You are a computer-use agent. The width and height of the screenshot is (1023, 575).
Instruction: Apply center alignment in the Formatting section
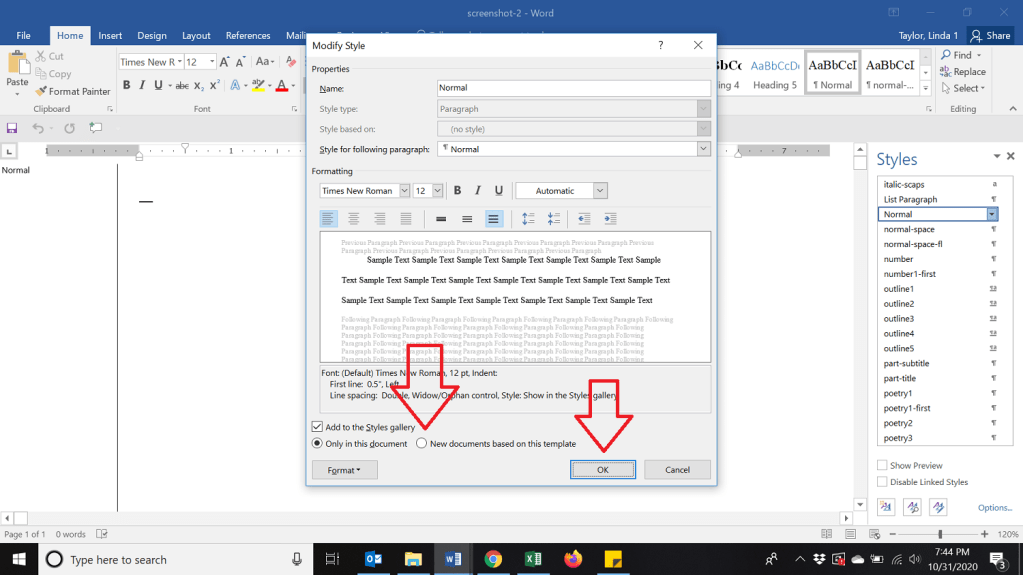coord(354,219)
